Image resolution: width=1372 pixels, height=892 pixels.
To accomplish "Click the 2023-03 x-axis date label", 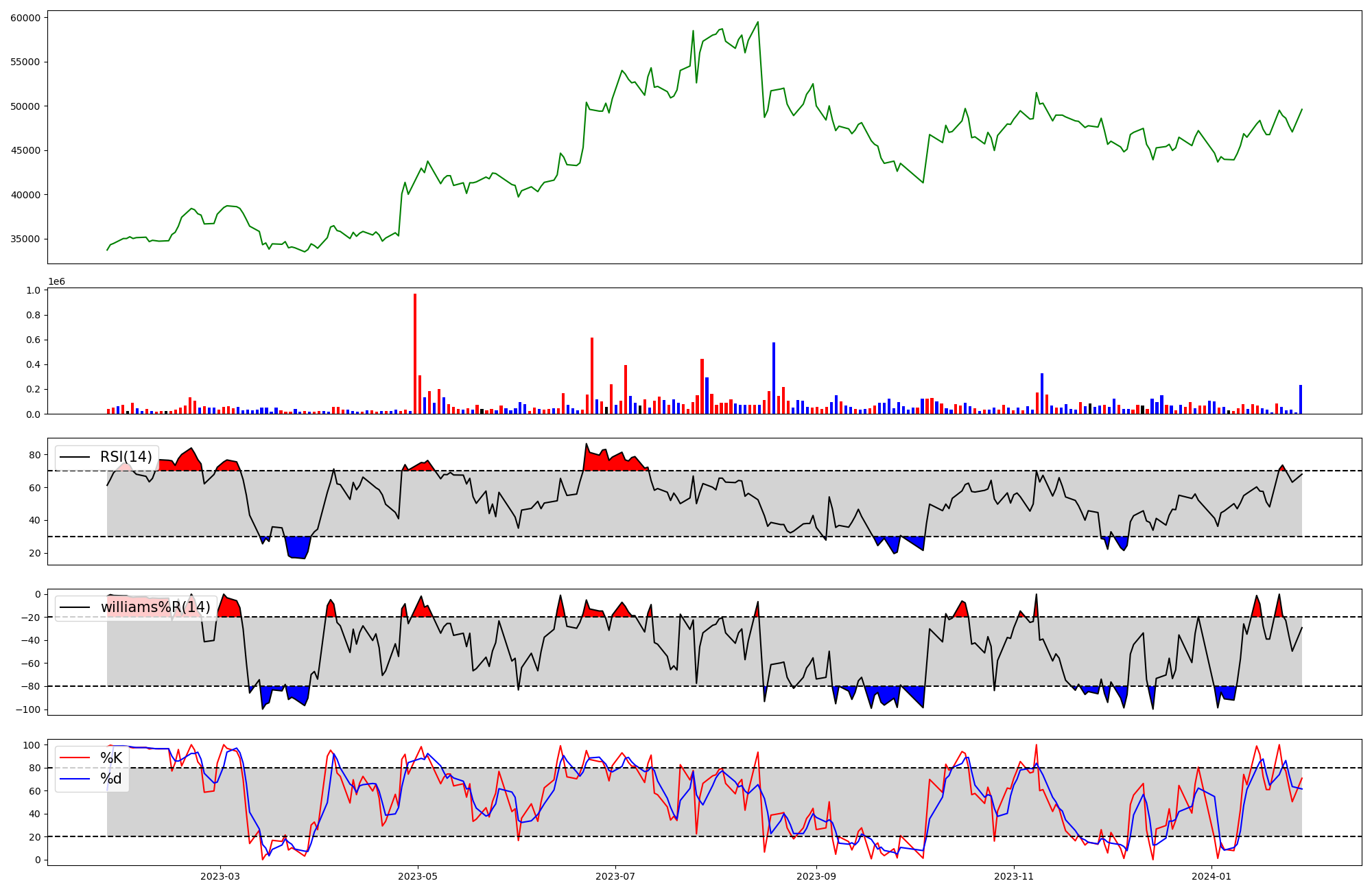I will [220, 876].
